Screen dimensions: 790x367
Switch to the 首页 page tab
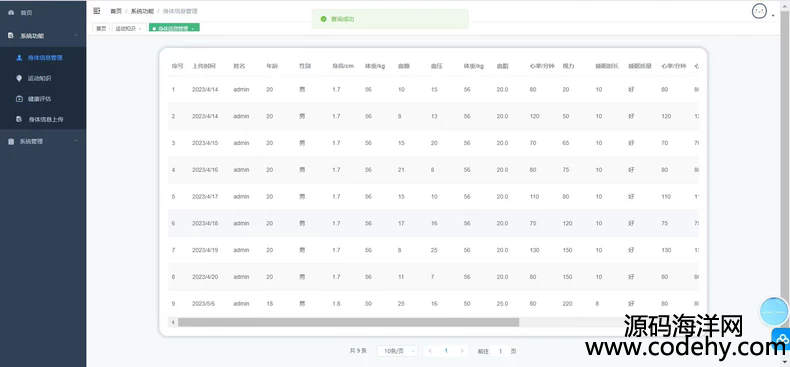tap(101, 28)
